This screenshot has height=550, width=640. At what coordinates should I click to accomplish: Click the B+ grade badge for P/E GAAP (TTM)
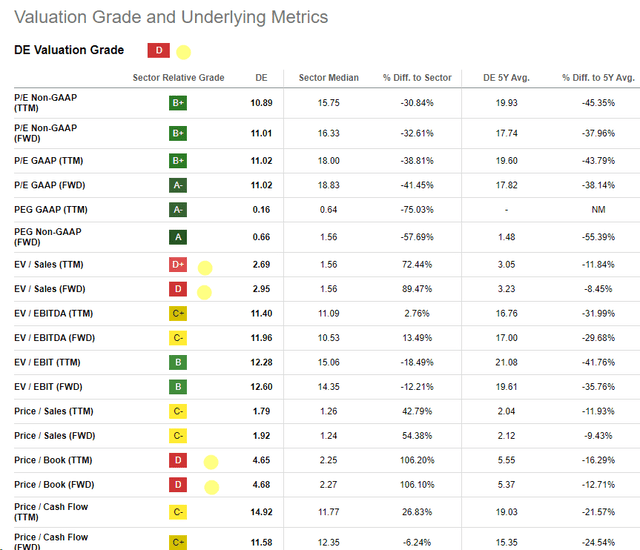pos(178,161)
